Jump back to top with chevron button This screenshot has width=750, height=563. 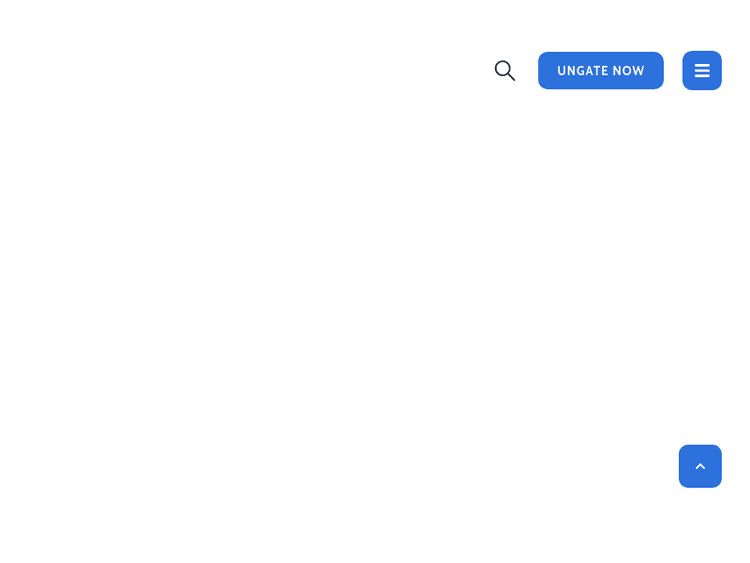pos(700,466)
